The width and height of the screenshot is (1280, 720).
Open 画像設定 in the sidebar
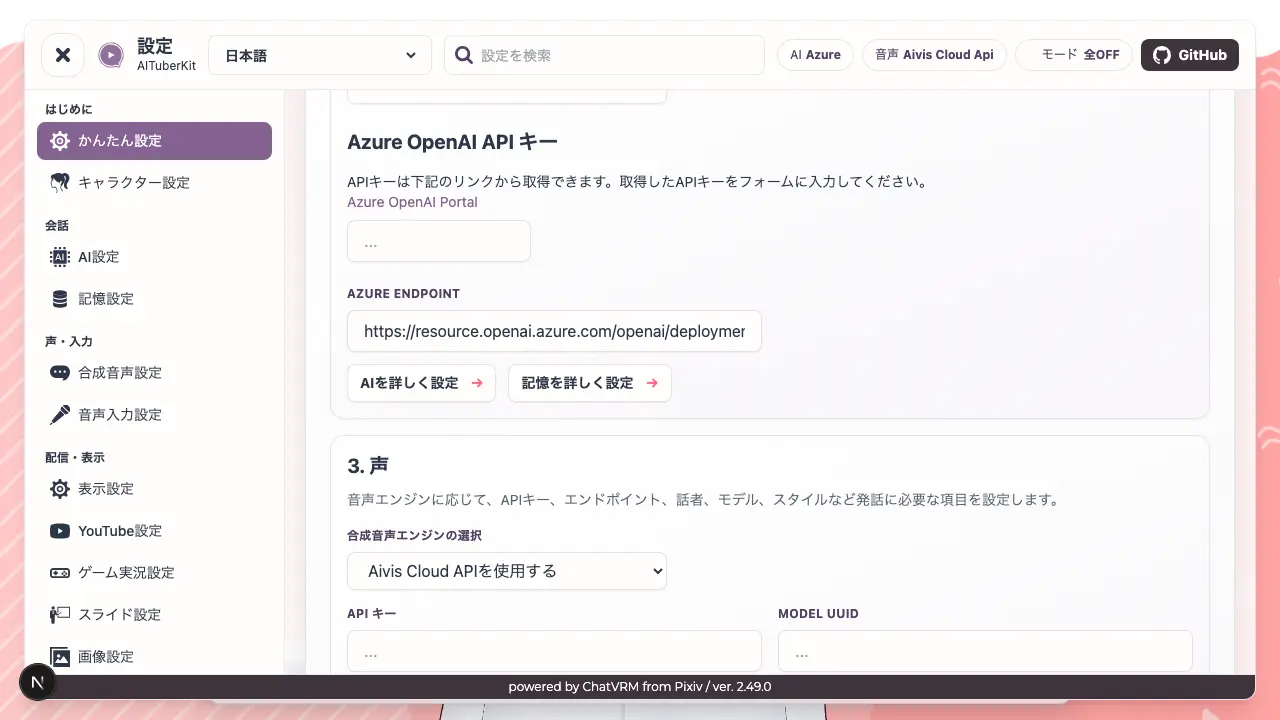click(x=154, y=657)
